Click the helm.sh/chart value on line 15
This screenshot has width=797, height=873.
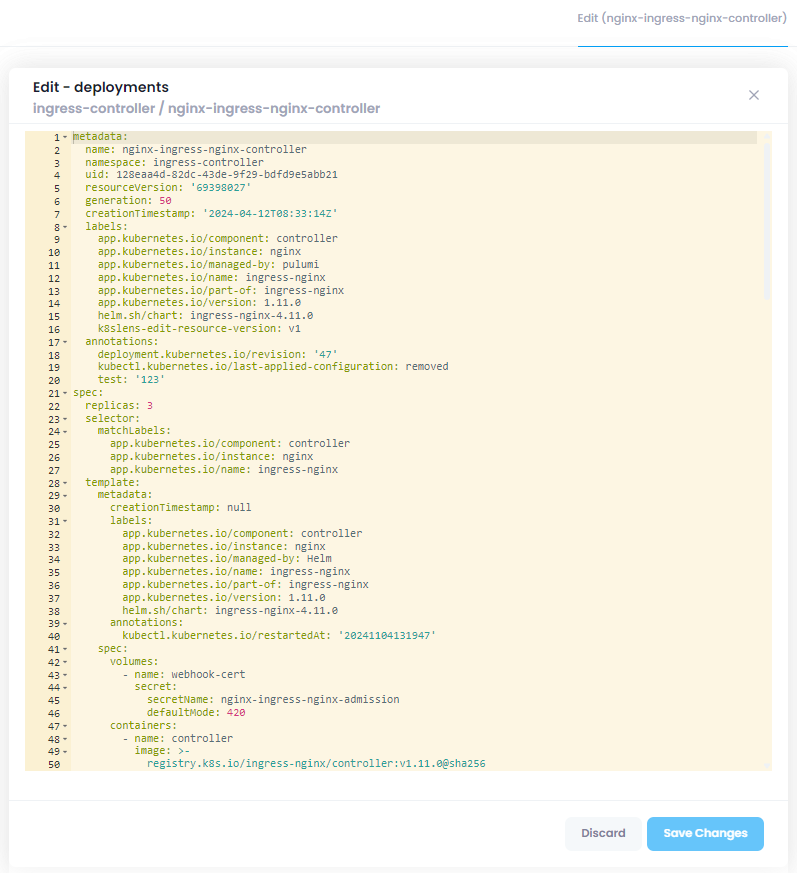252,316
